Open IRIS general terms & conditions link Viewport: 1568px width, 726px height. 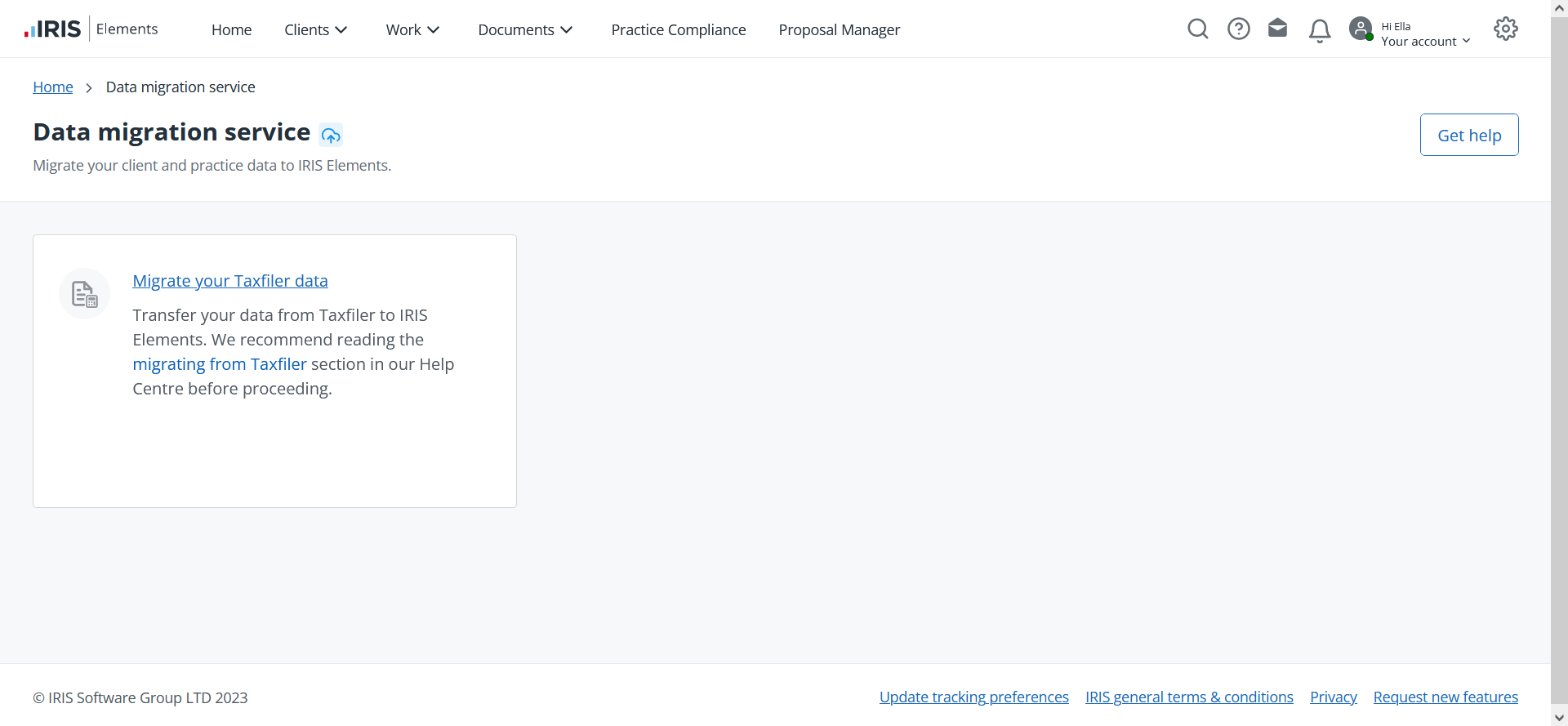tap(1189, 697)
